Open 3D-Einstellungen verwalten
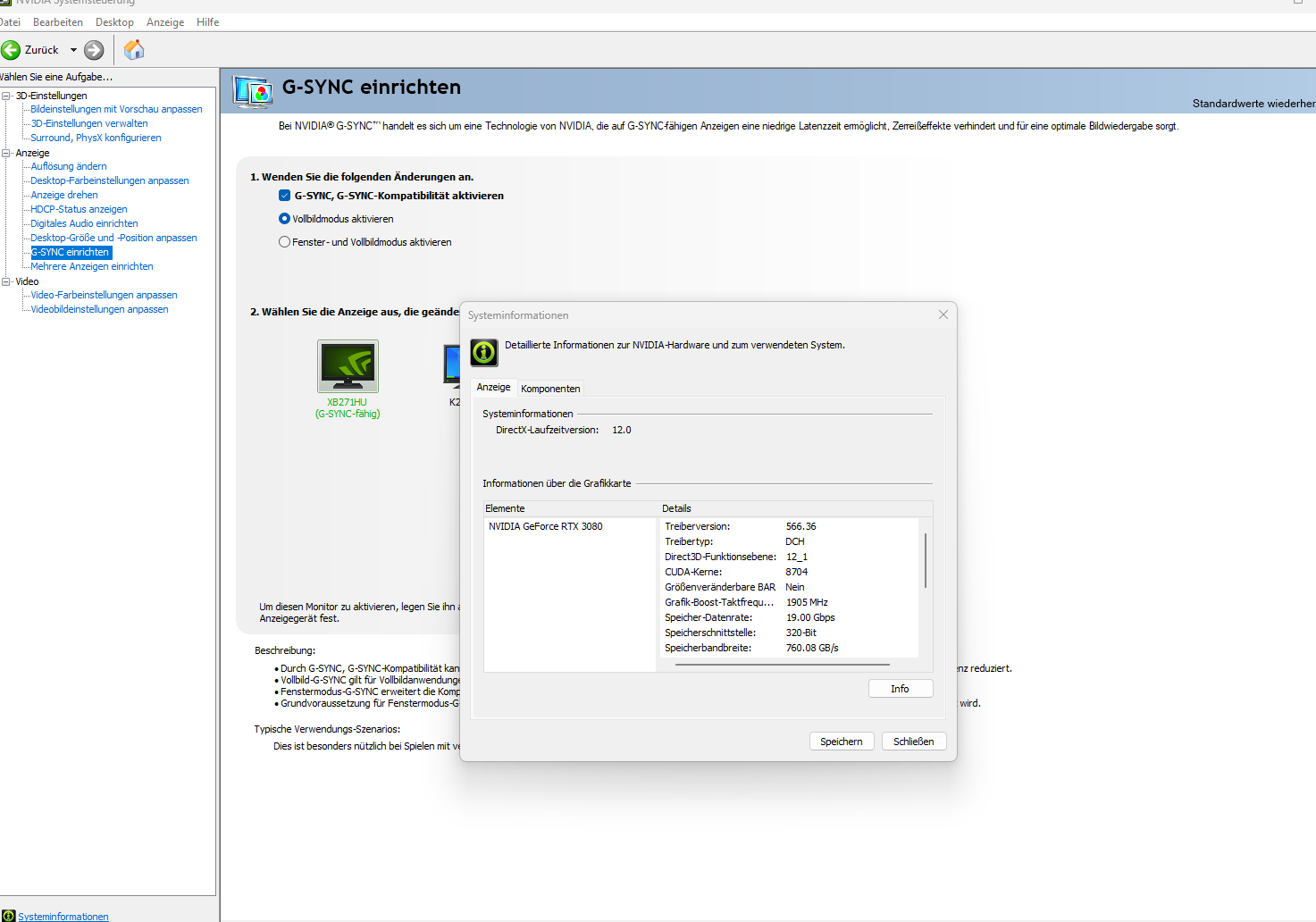 coord(89,123)
